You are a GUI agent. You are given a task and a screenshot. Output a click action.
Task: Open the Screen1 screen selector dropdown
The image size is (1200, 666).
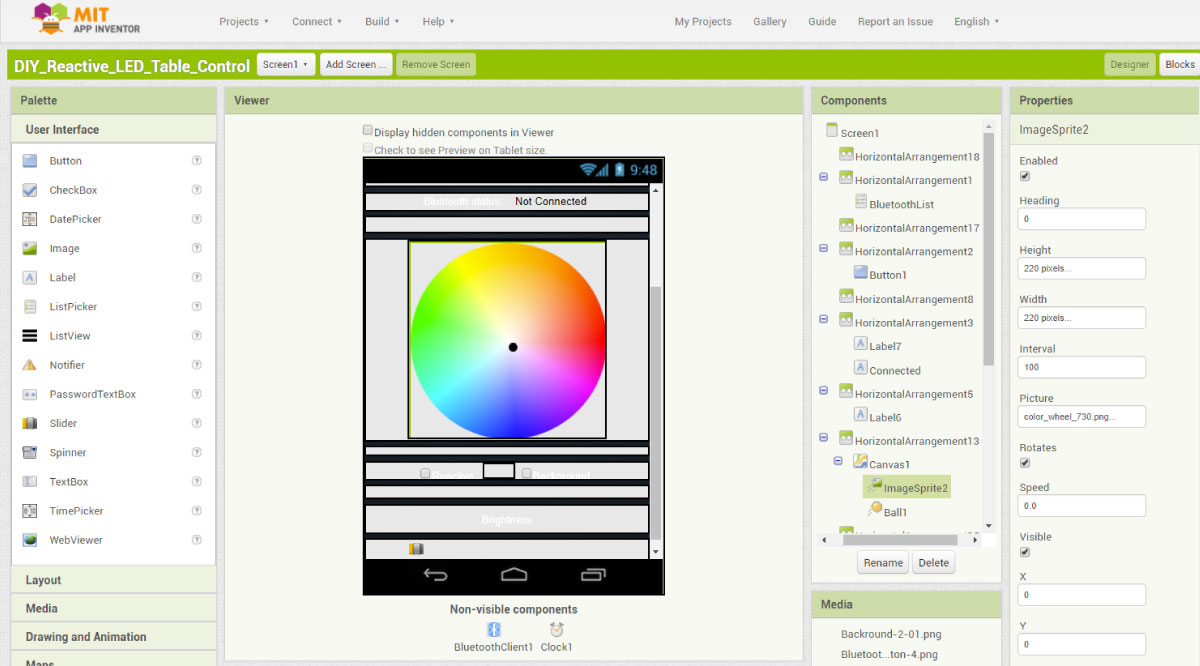pos(286,63)
